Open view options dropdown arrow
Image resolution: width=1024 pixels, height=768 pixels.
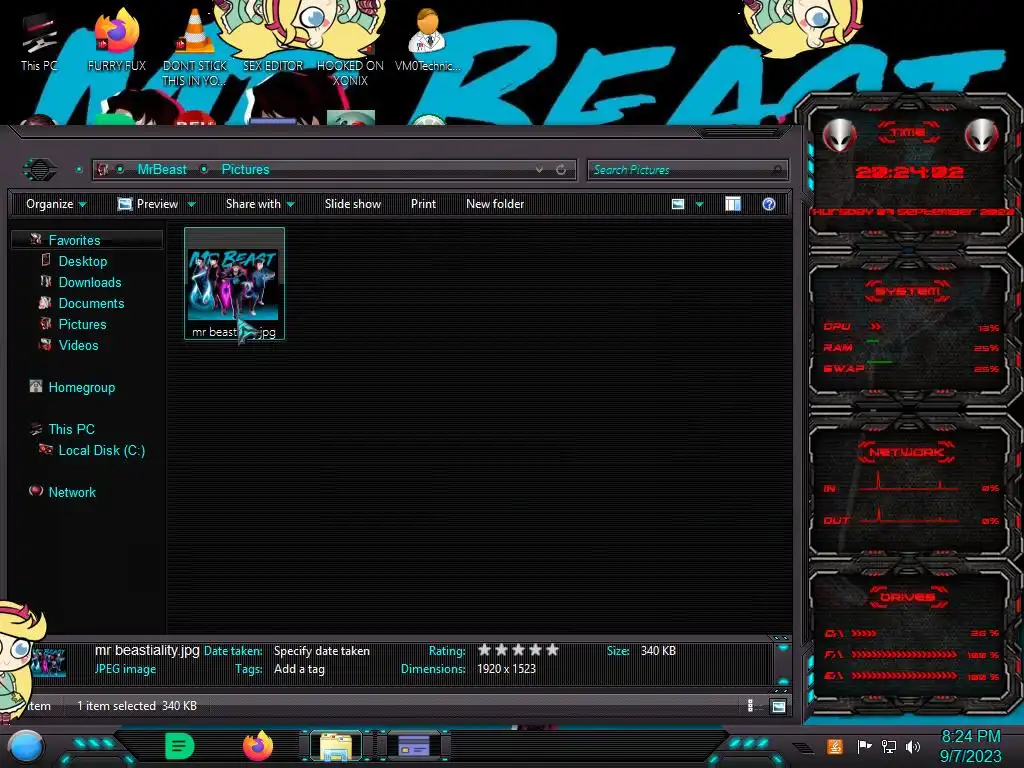(699, 204)
